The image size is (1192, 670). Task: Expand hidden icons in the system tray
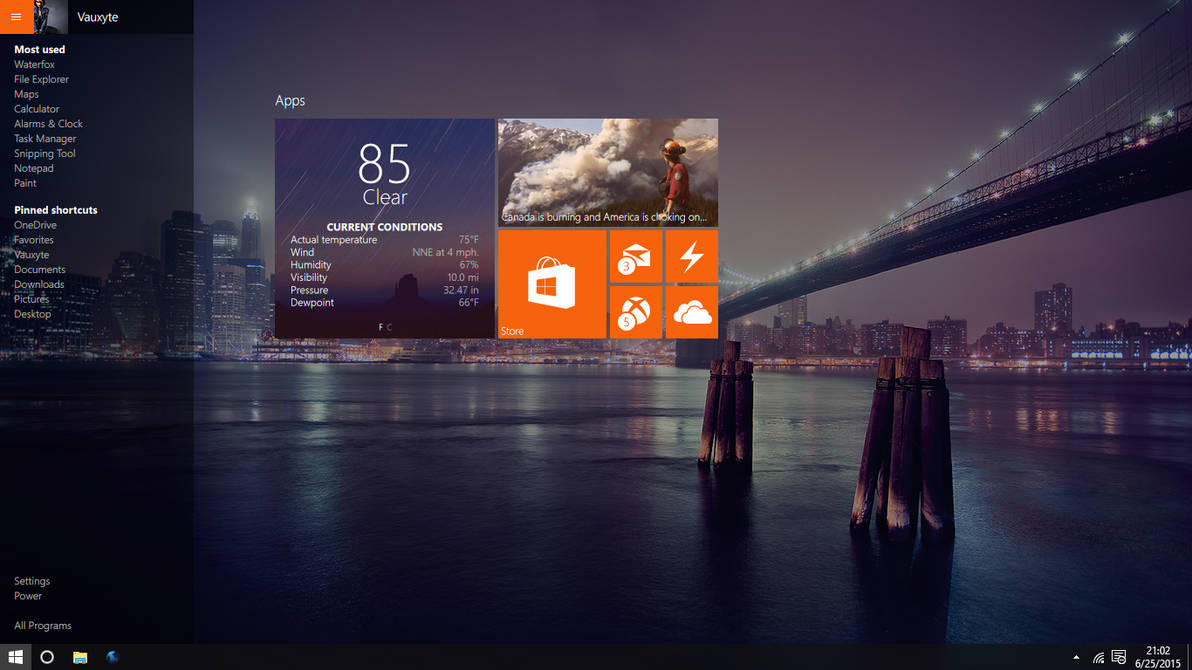[x=1075, y=658]
